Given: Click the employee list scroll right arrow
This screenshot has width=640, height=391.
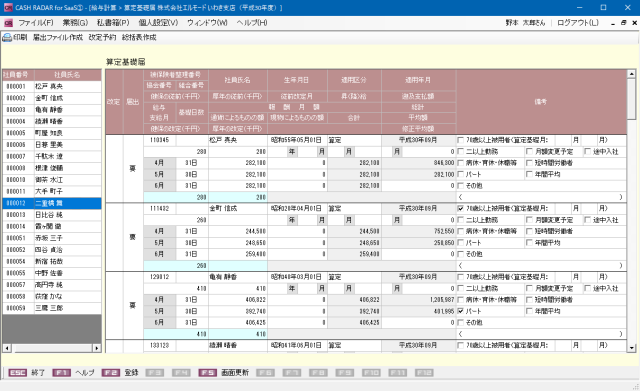Looking at the screenshot, I should (x=97, y=348).
